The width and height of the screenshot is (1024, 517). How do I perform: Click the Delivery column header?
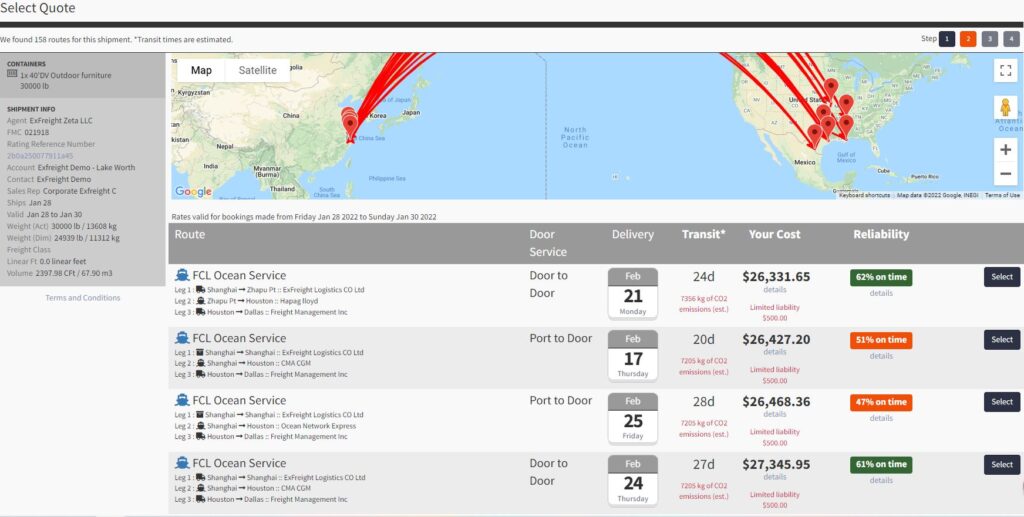point(633,234)
